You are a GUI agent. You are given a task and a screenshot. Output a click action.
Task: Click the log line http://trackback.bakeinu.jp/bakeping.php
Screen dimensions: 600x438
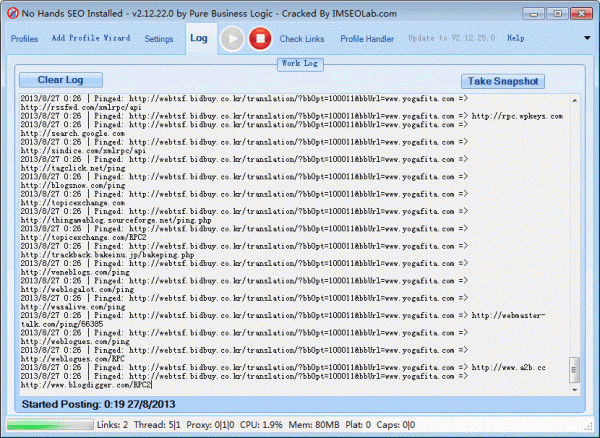[x=108, y=255]
